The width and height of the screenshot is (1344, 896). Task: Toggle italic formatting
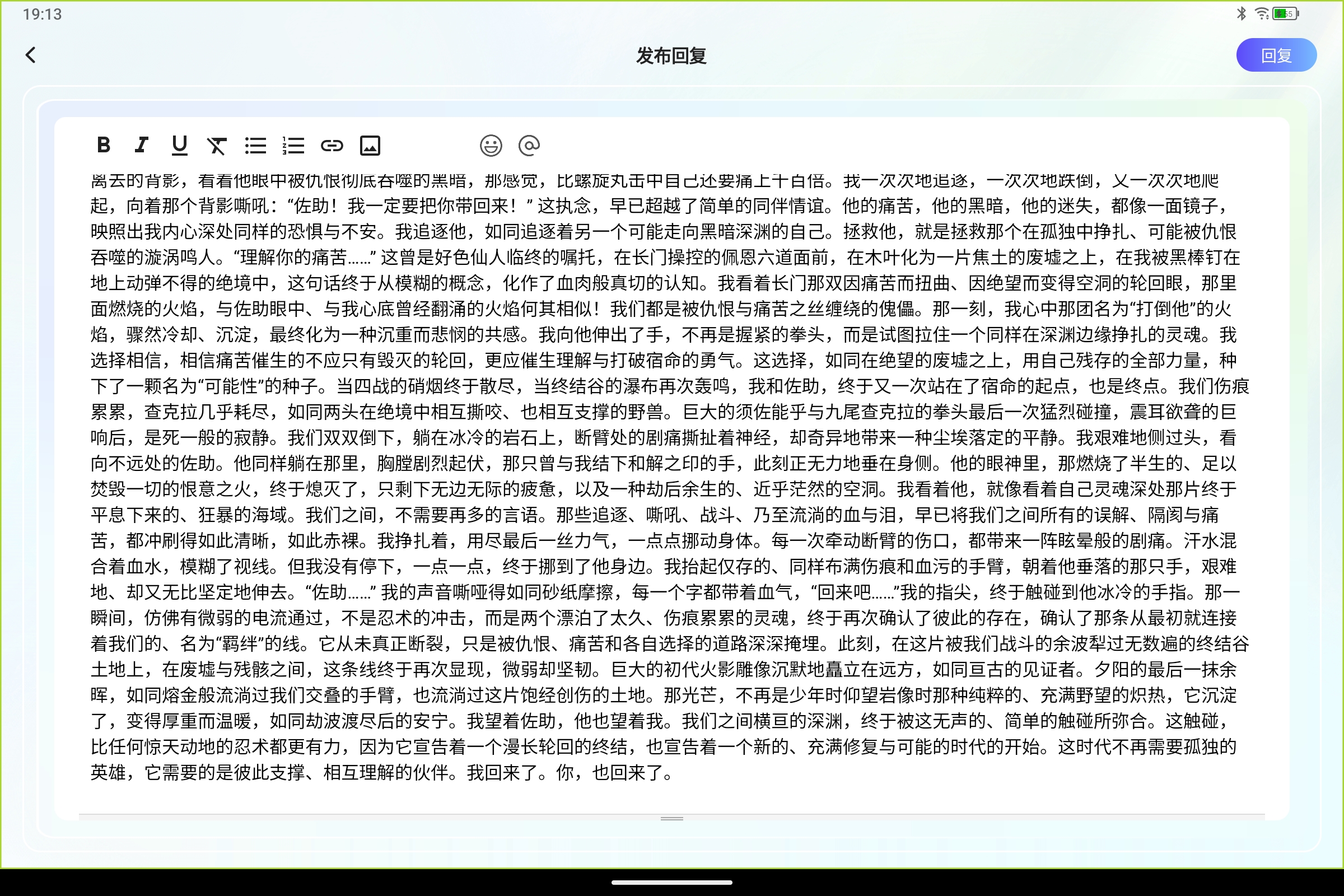pos(141,145)
